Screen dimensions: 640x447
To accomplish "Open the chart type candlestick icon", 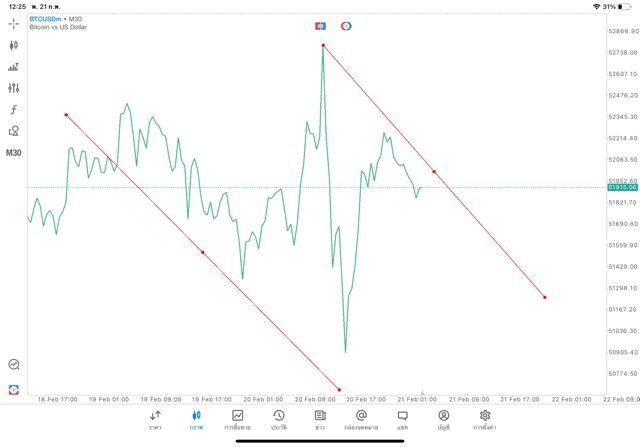I will pos(14,45).
